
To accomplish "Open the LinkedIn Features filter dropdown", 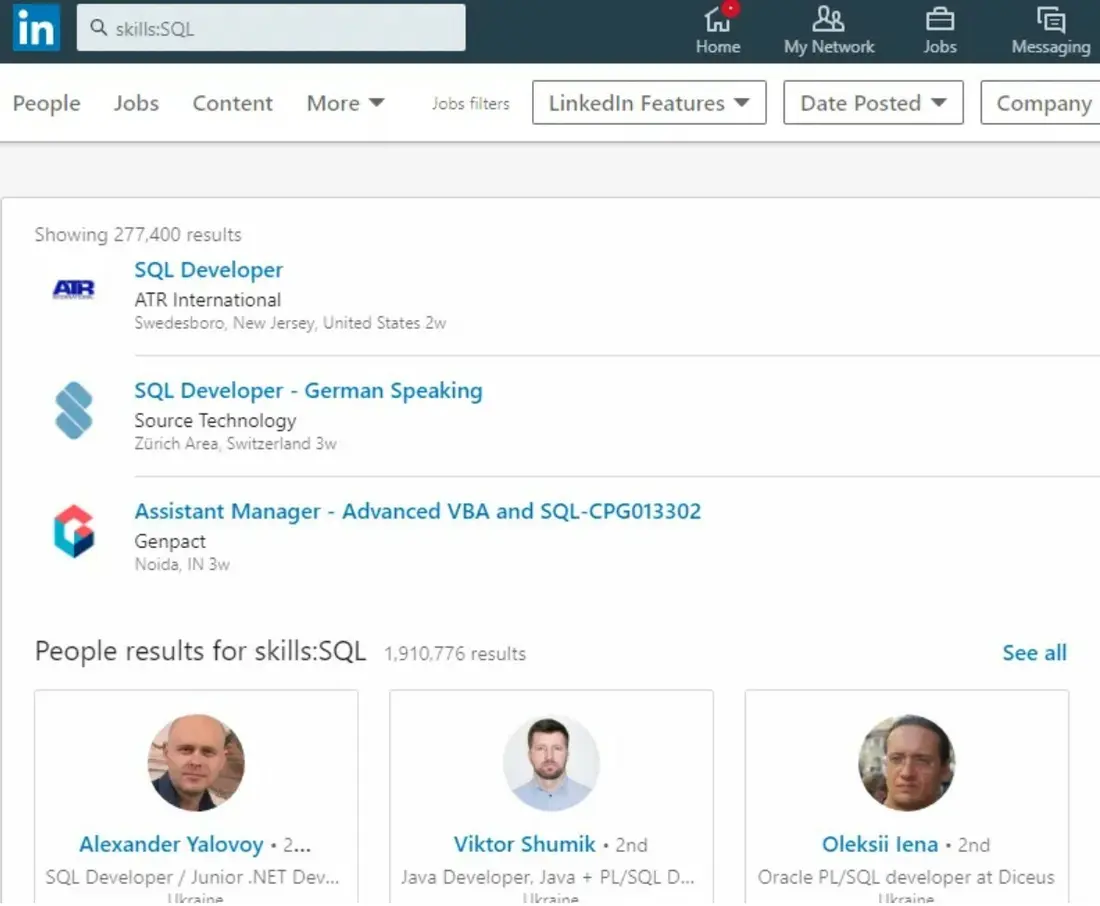I will click(649, 102).
